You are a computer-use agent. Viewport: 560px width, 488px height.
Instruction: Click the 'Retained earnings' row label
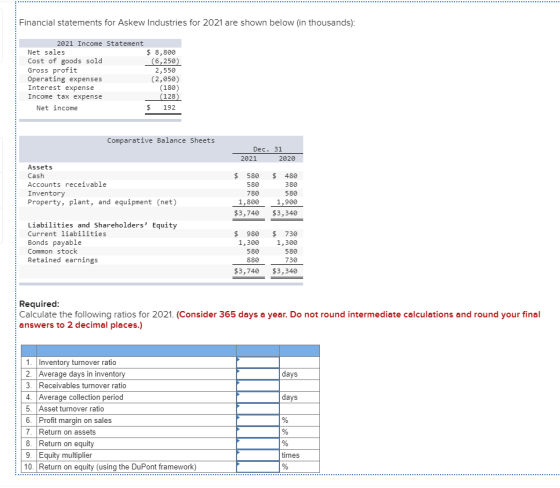pos(63,260)
